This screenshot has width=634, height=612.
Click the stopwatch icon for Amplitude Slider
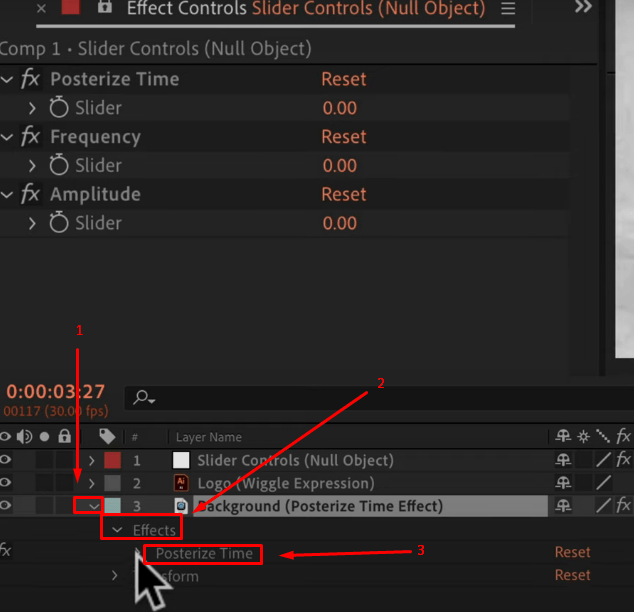pyautogui.click(x=59, y=222)
